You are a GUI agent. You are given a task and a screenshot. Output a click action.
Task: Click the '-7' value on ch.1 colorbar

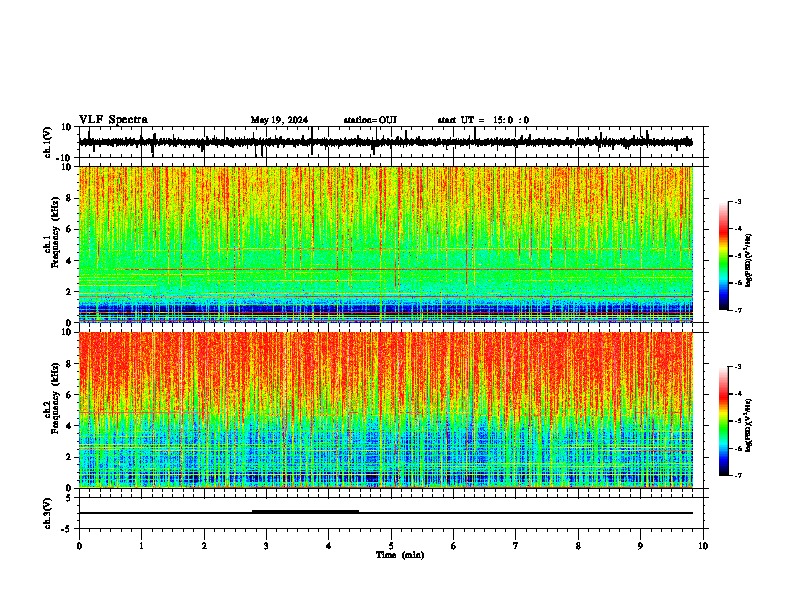pyautogui.click(x=737, y=310)
